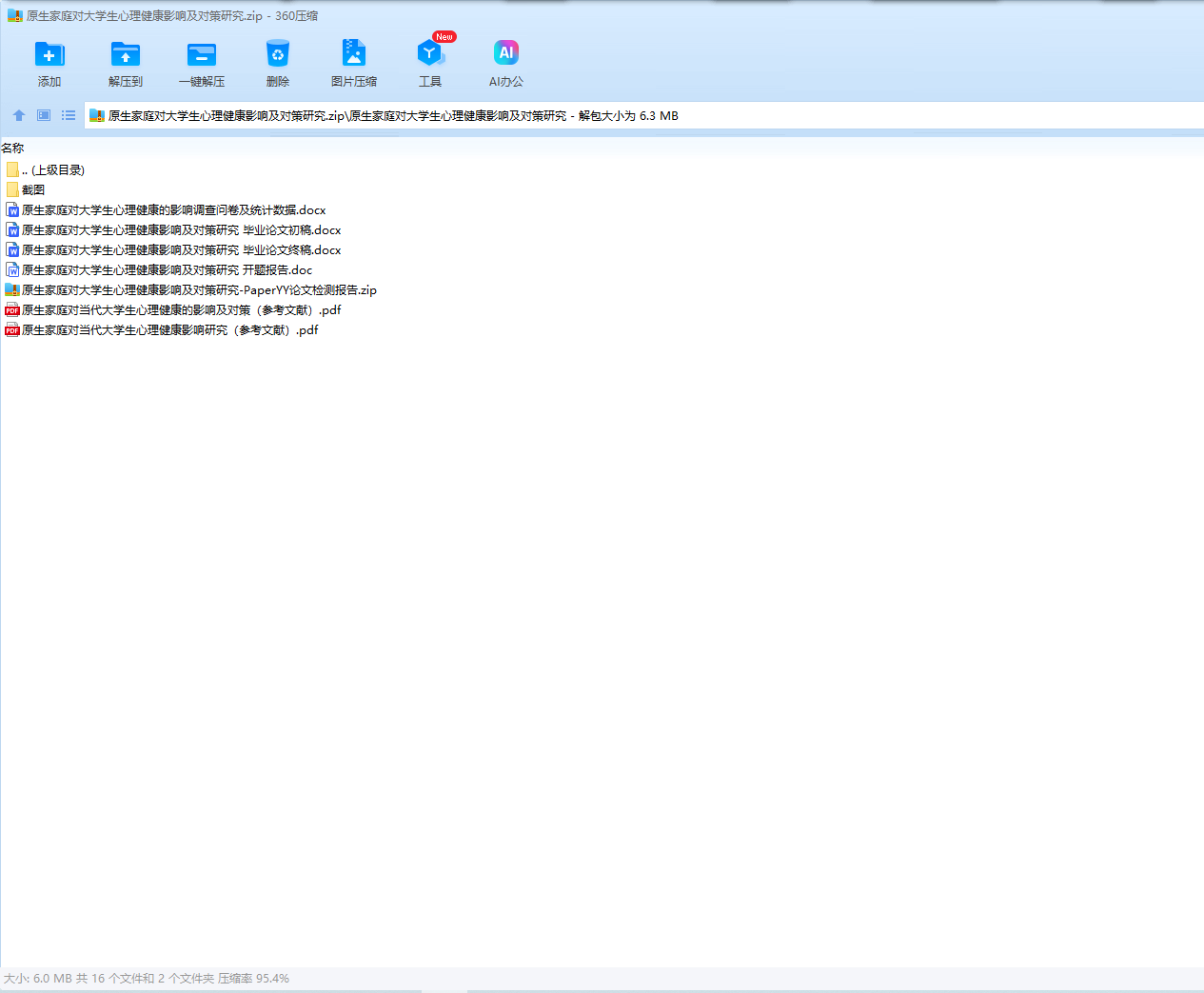Go up one level with the up arrow

click(x=19, y=115)
